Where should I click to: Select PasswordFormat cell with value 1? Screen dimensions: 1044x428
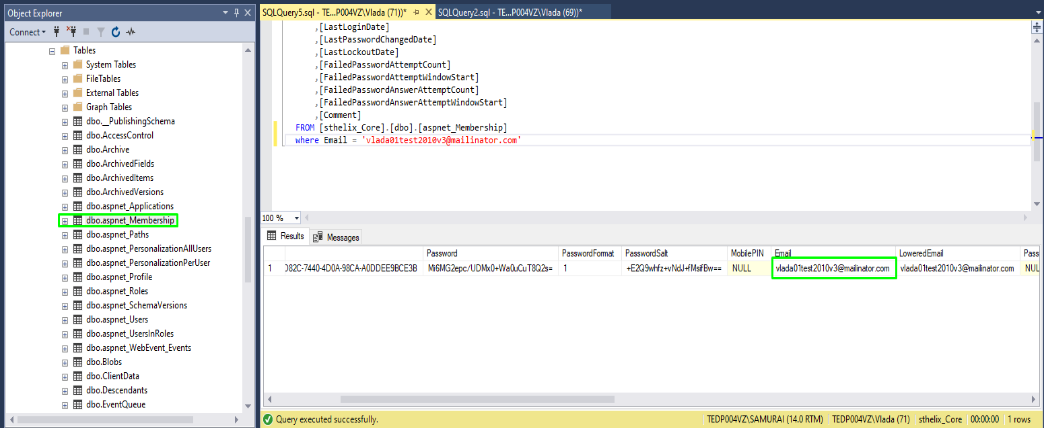pos(590,268)
